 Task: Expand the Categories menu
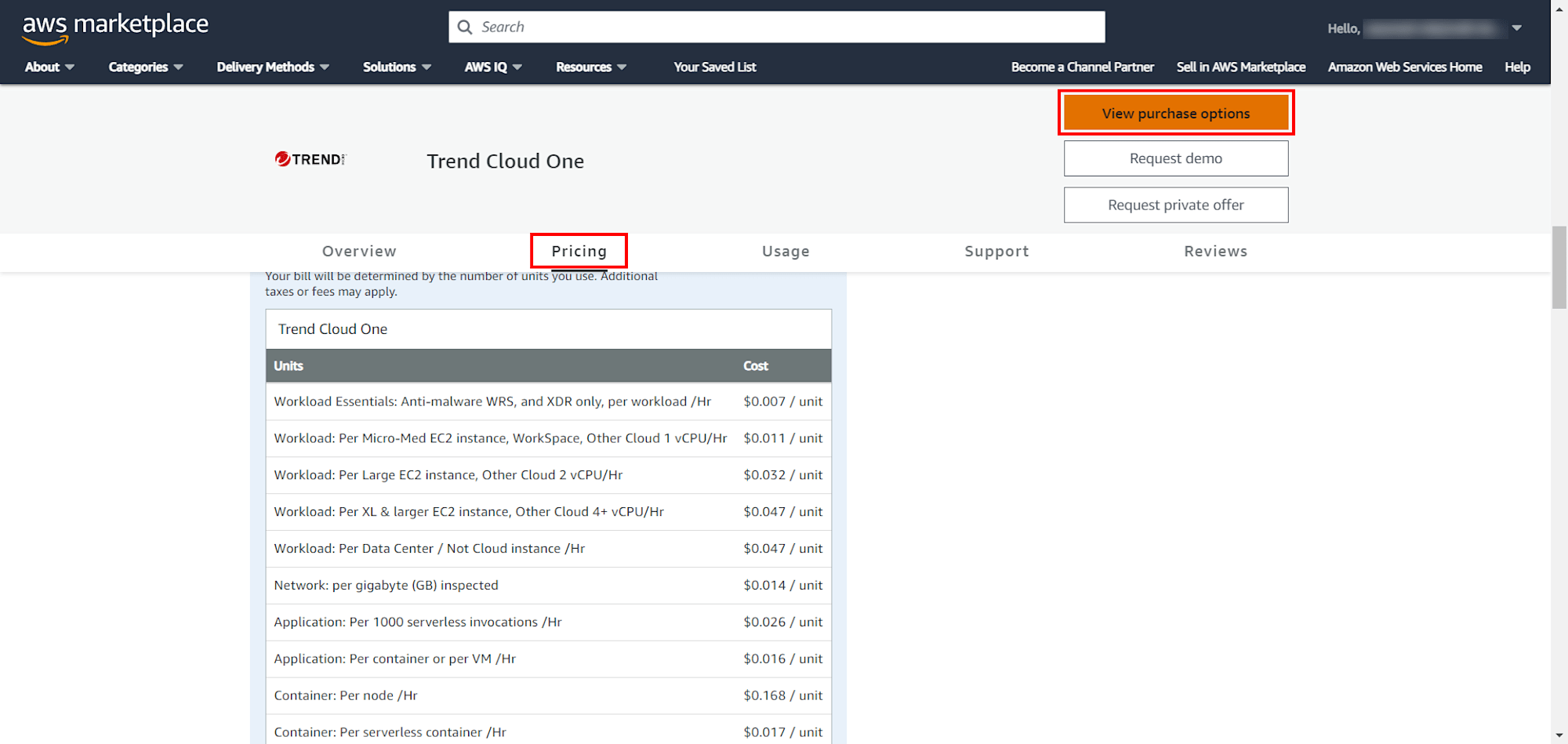click(x=146, y=67)
